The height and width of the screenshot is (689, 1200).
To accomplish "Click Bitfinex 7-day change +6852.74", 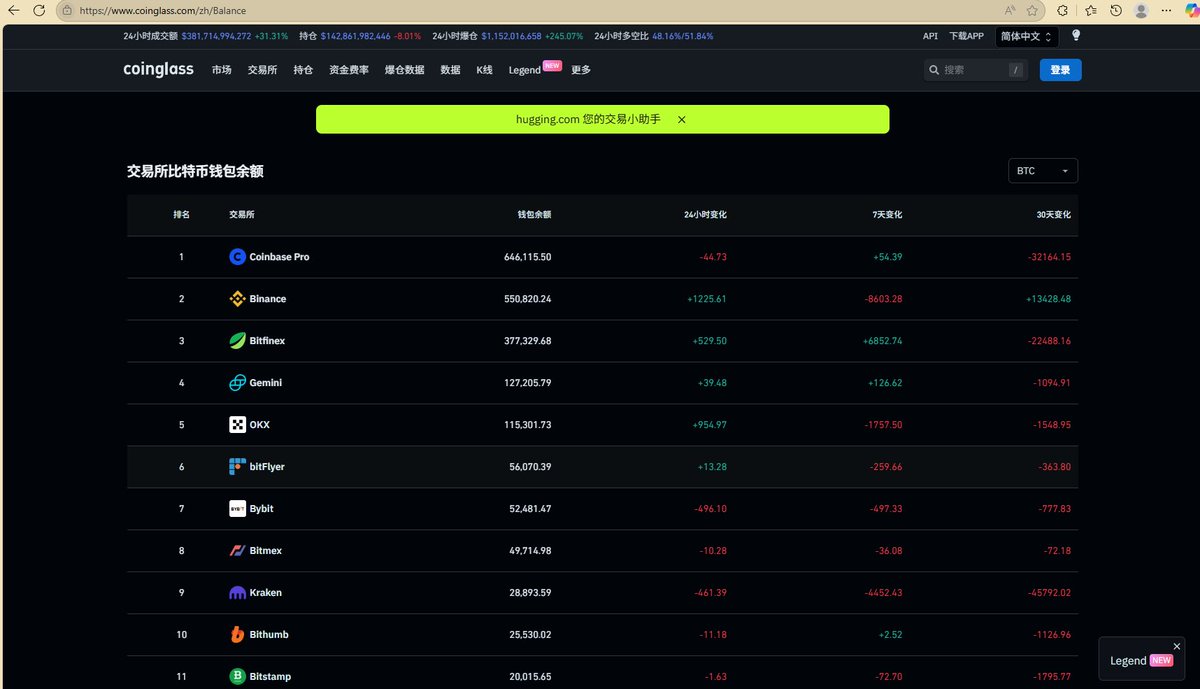I will (x=882, y=341).
